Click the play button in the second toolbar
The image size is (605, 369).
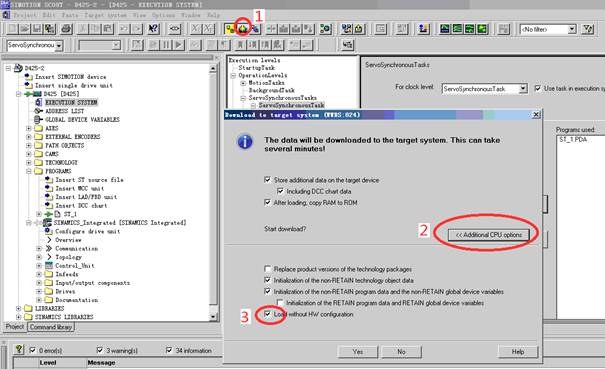[178, 45]
